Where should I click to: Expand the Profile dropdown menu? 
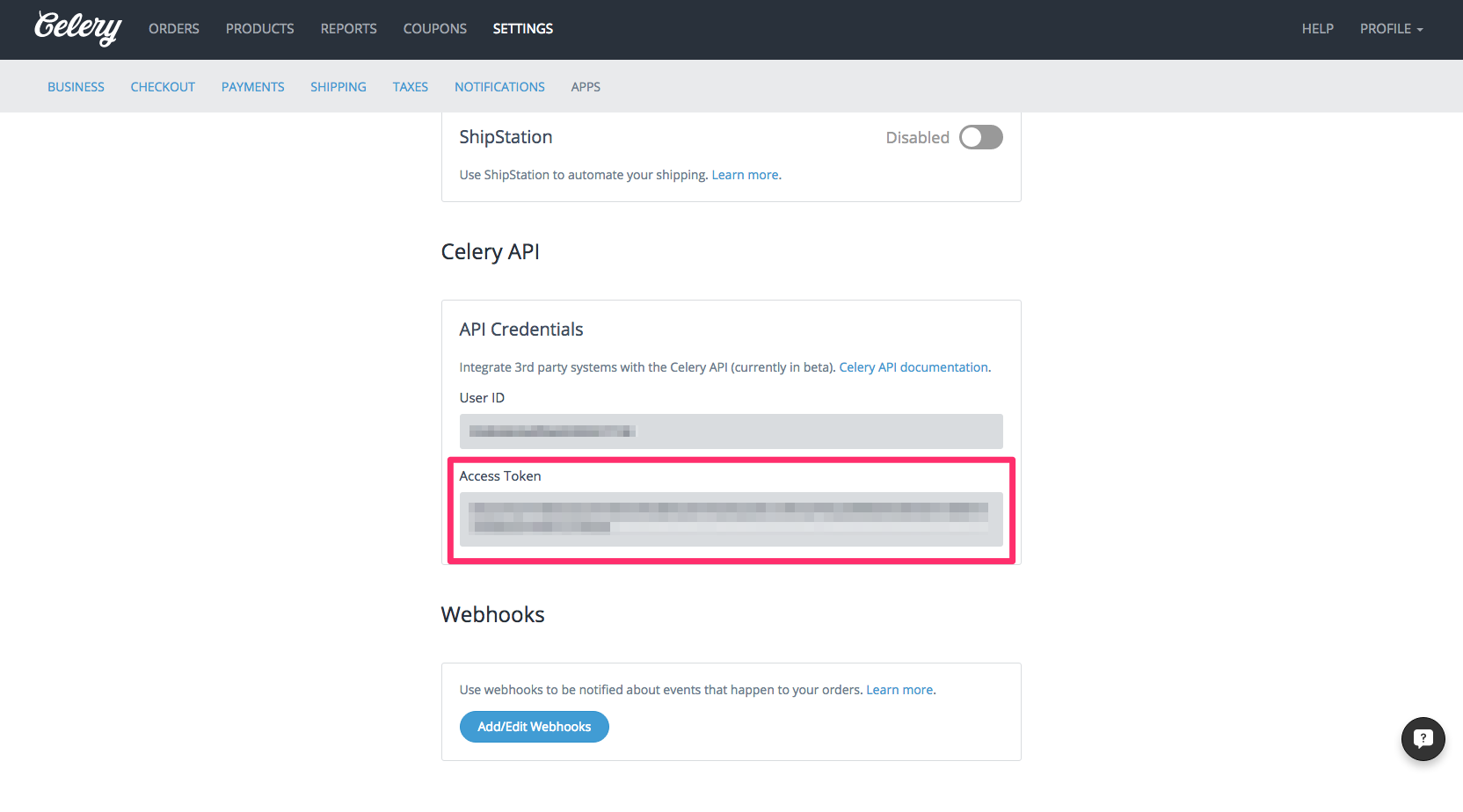(1391, 29)
